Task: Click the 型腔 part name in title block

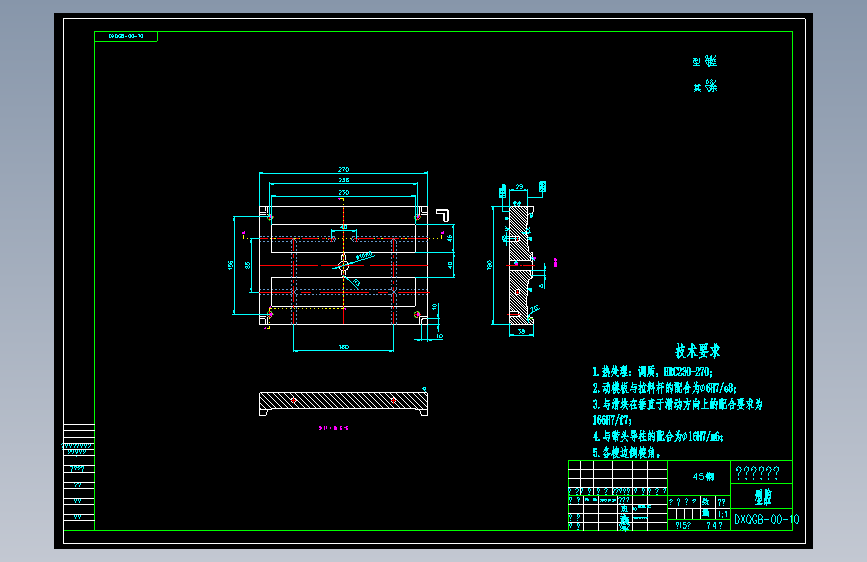Action: click(763, 497)
